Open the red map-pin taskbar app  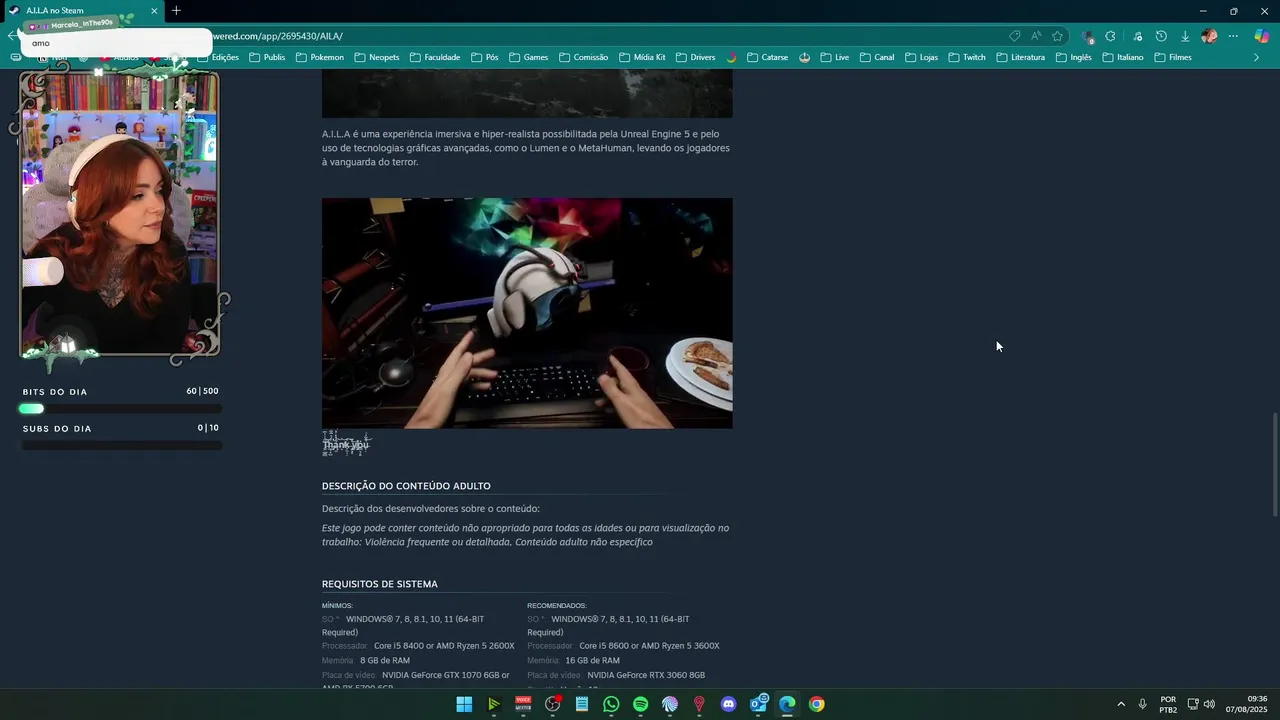pos(699,704)
